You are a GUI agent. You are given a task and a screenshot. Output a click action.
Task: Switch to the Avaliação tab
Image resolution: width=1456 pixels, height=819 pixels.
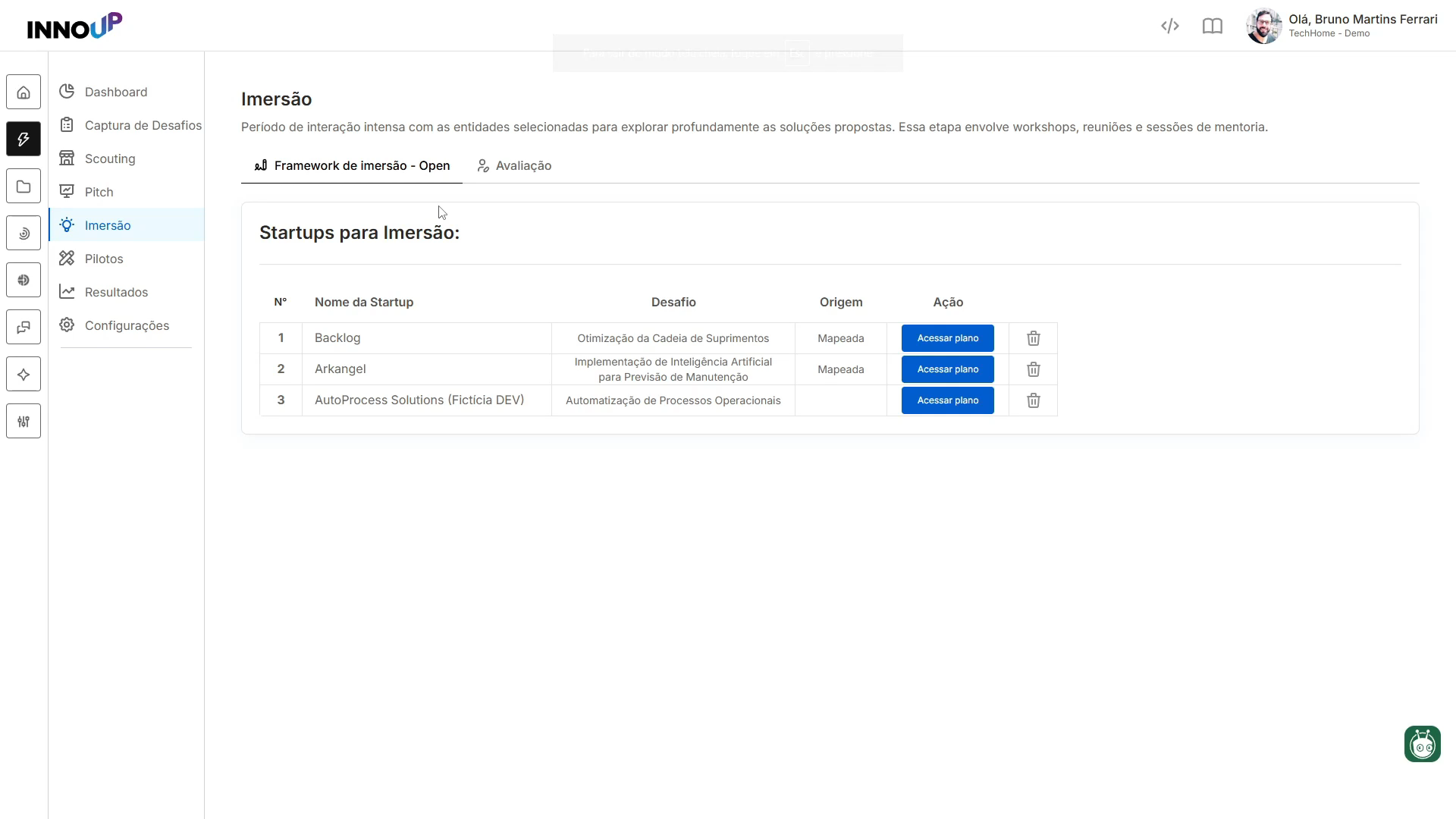click(514, 166)
